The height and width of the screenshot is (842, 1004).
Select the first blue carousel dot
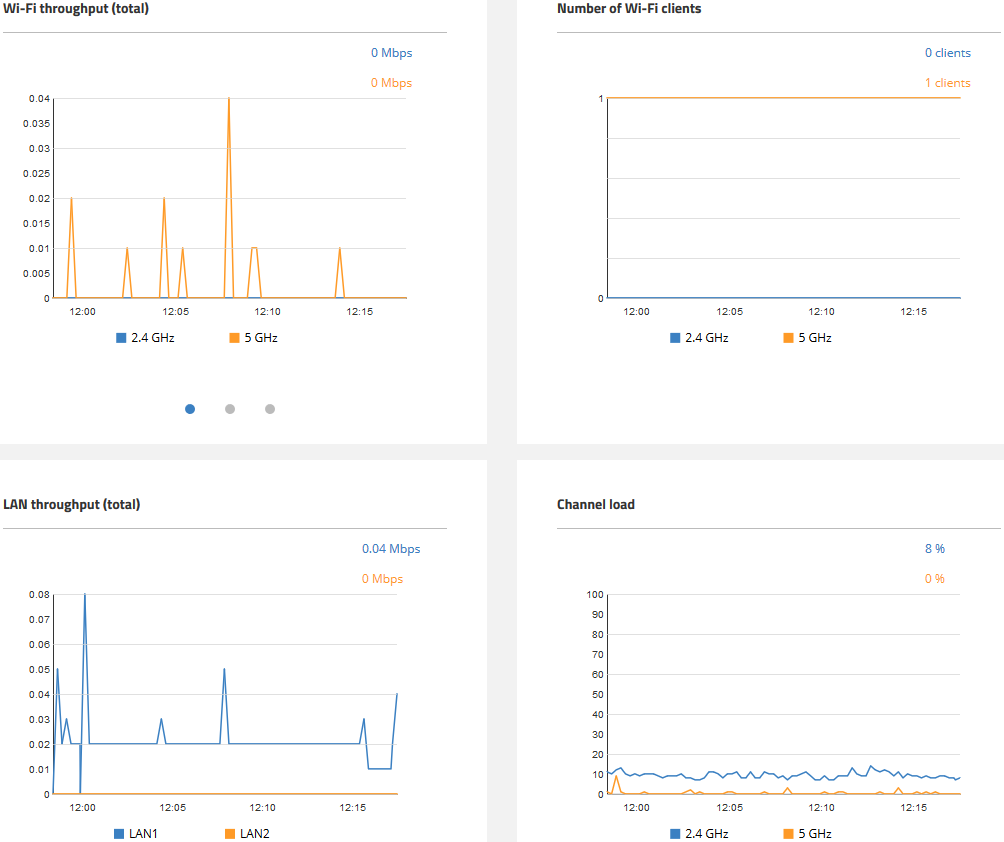[x=190, y=409]
